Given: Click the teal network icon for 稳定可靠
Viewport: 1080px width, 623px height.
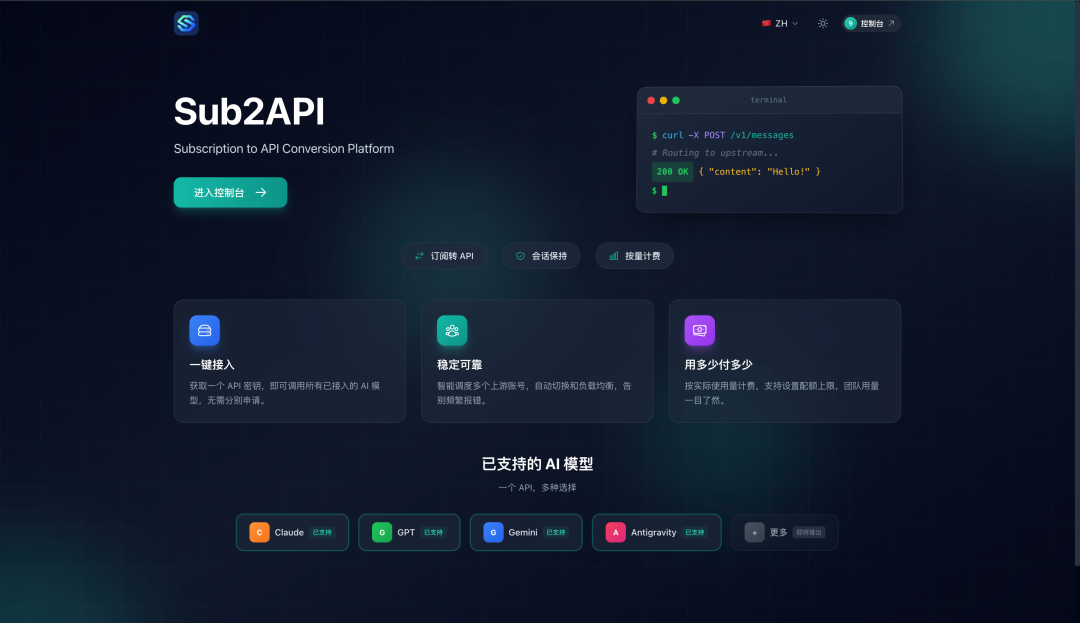Looking at the screenshot, I should [452, 330].
